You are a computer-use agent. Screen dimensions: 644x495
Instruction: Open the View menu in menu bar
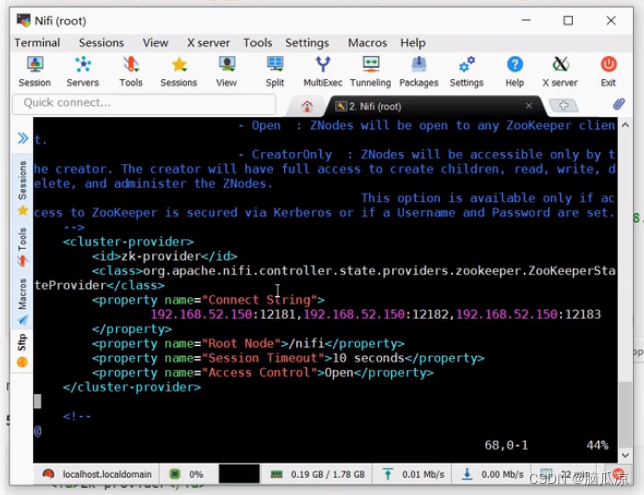pos(155,43)
